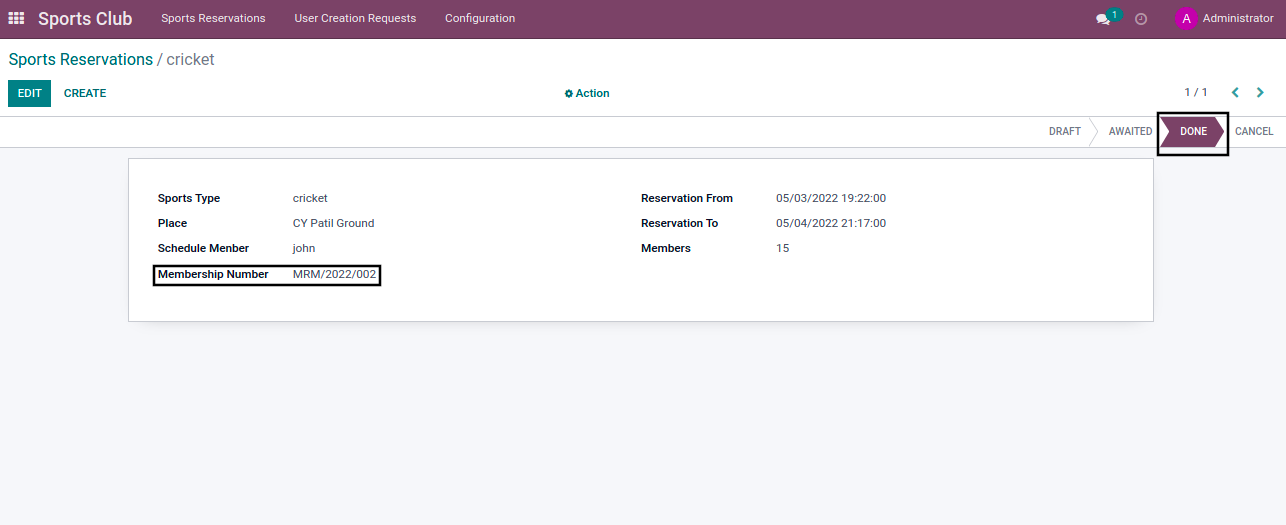The width and height of the screenshot is (1286, 525).
Task: Click the Reservation To label
Action: click(680, 223)
